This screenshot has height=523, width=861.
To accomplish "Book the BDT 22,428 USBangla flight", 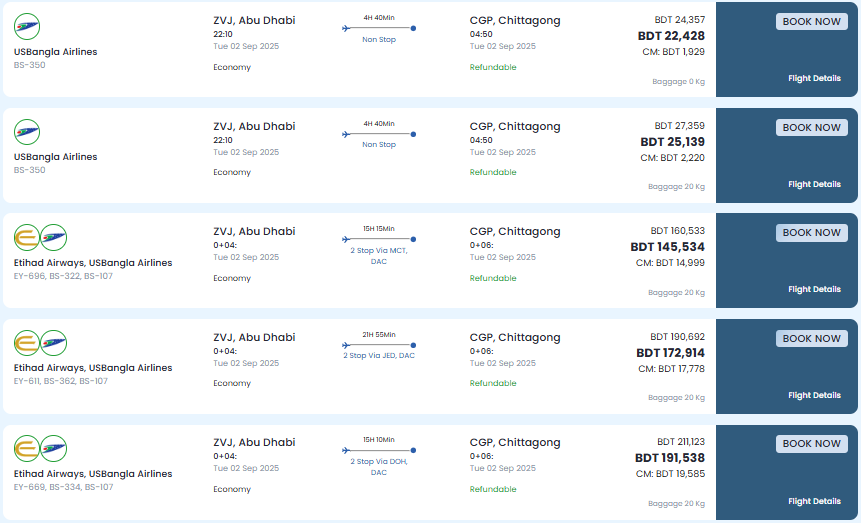I will pos(812,21).
